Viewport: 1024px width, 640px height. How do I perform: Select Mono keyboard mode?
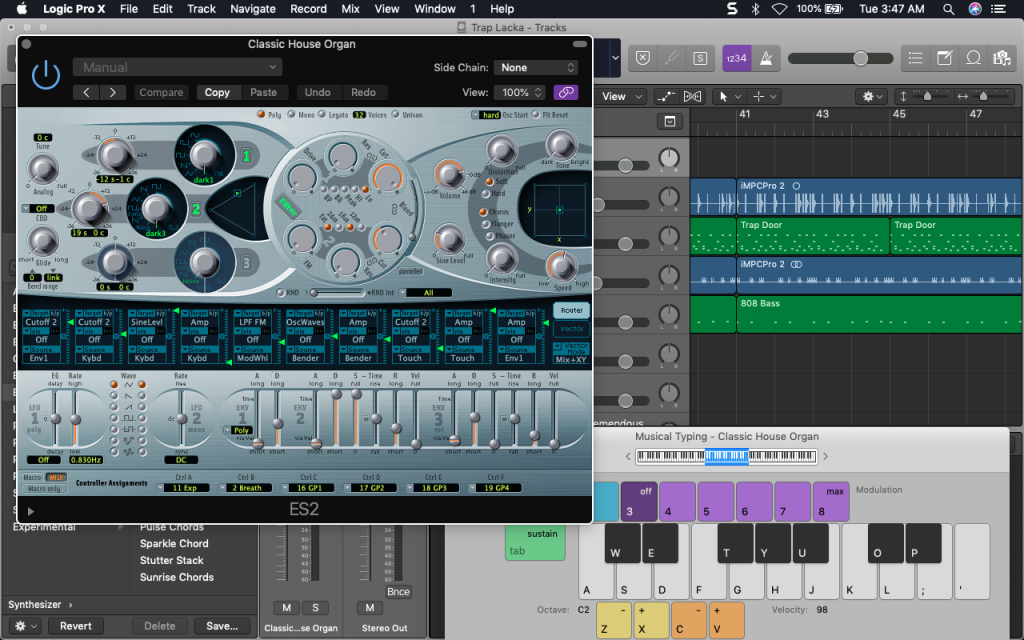[x=291, y=114]
